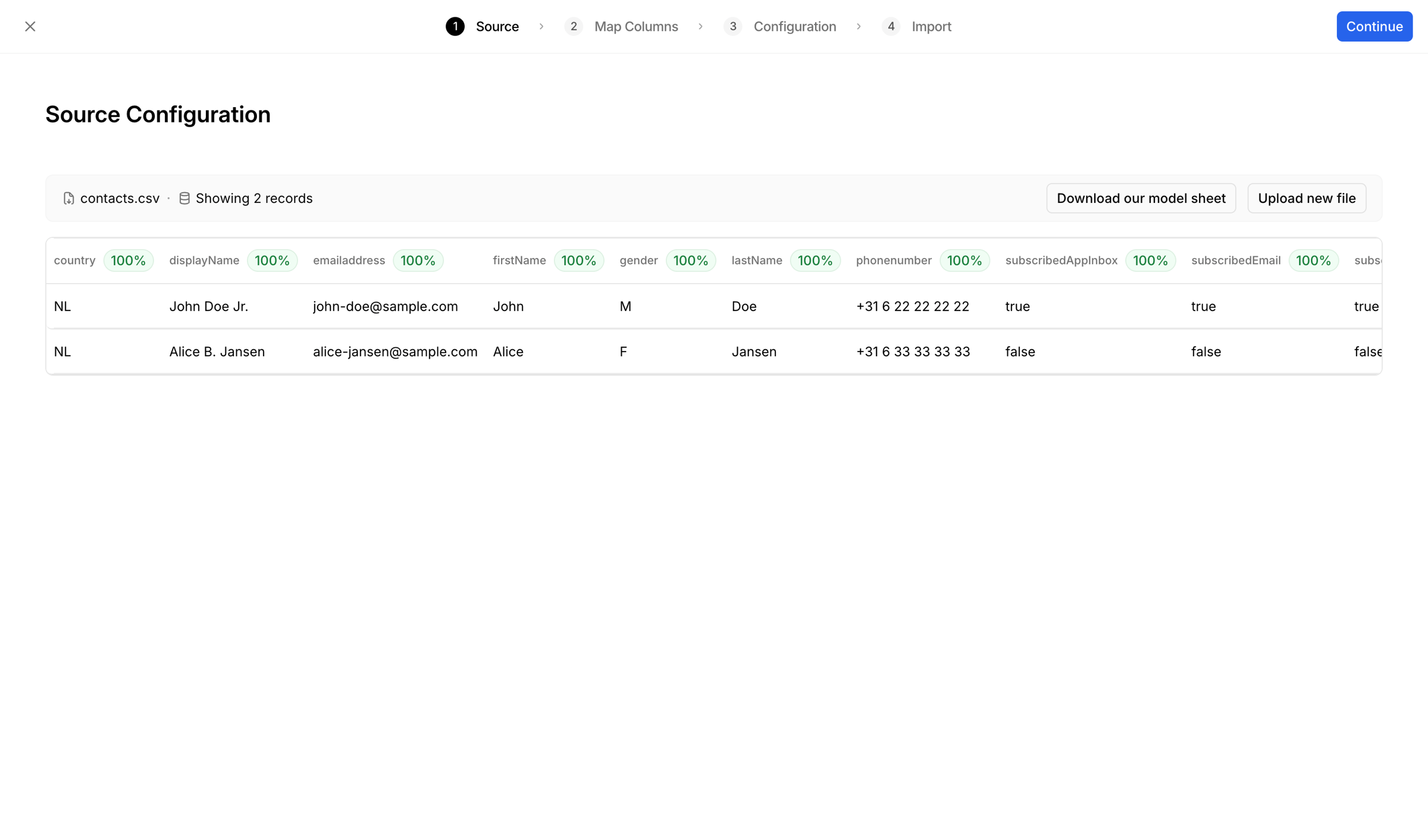Click last name Doe cell
Image resolution: width=1428 pixels, height=840 pixels.
click(x=744, y=306)
